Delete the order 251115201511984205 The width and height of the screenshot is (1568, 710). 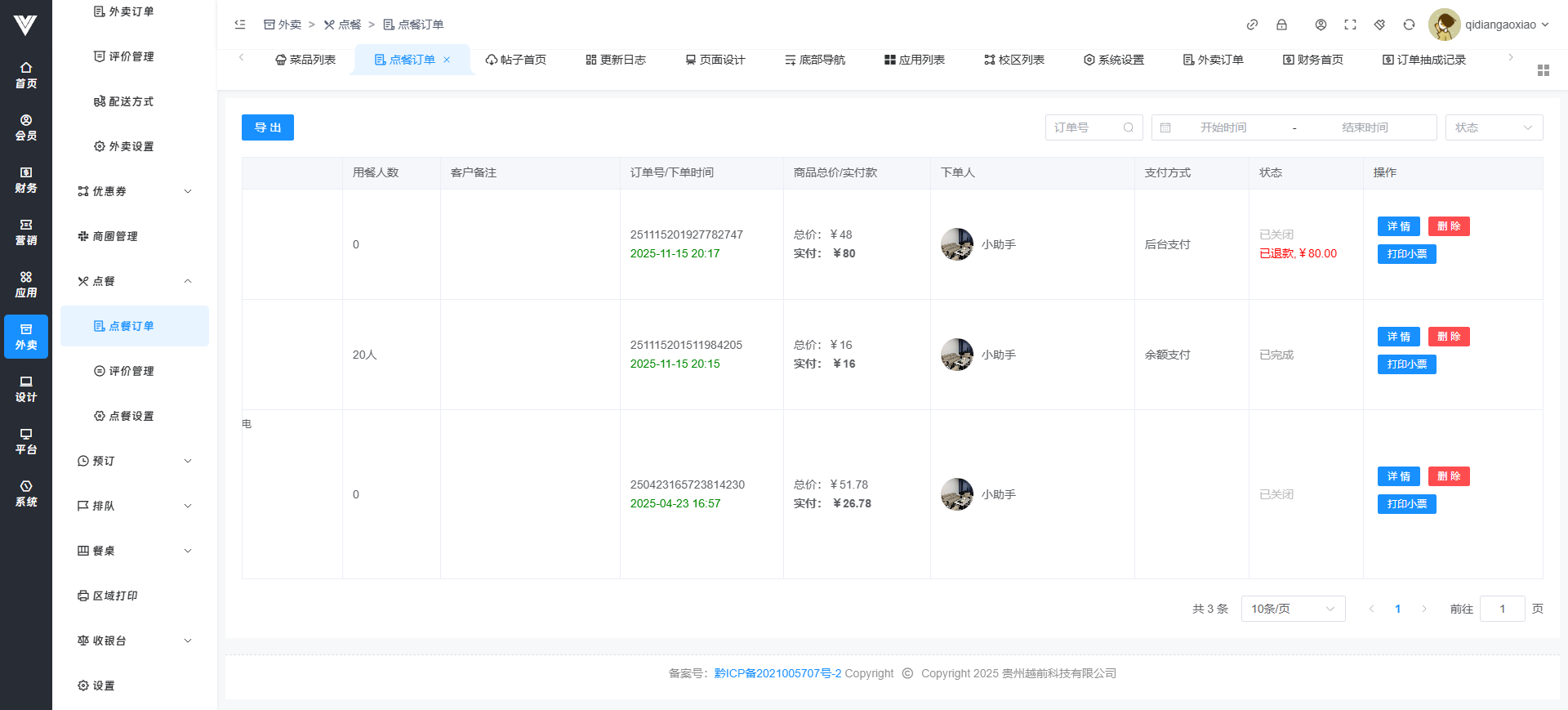click(1448, 337)
